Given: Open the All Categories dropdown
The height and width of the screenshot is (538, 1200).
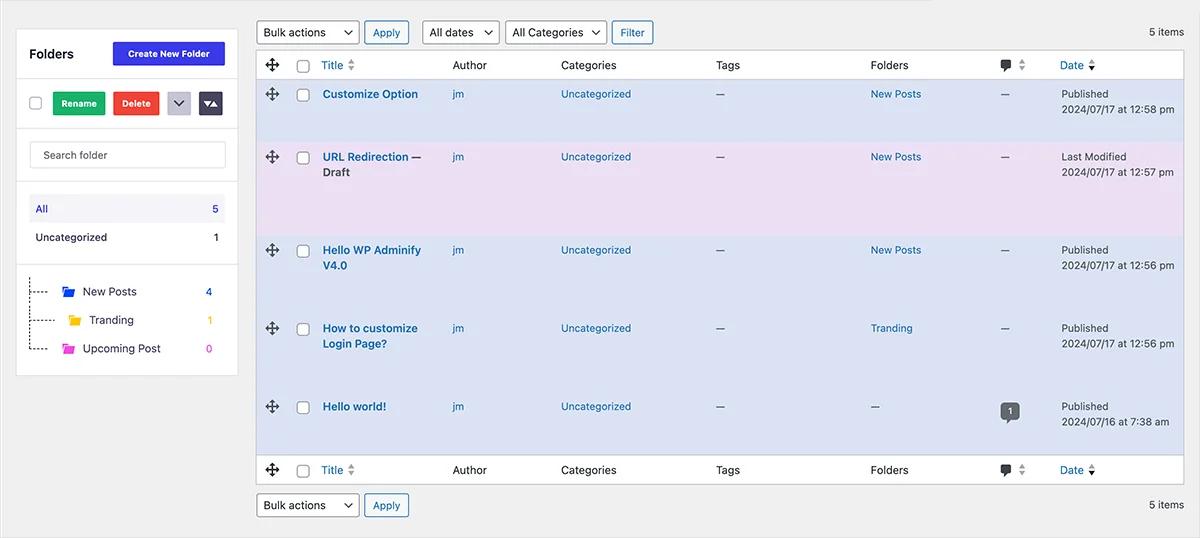Looking at the screenshot, I should pos(555,33).
